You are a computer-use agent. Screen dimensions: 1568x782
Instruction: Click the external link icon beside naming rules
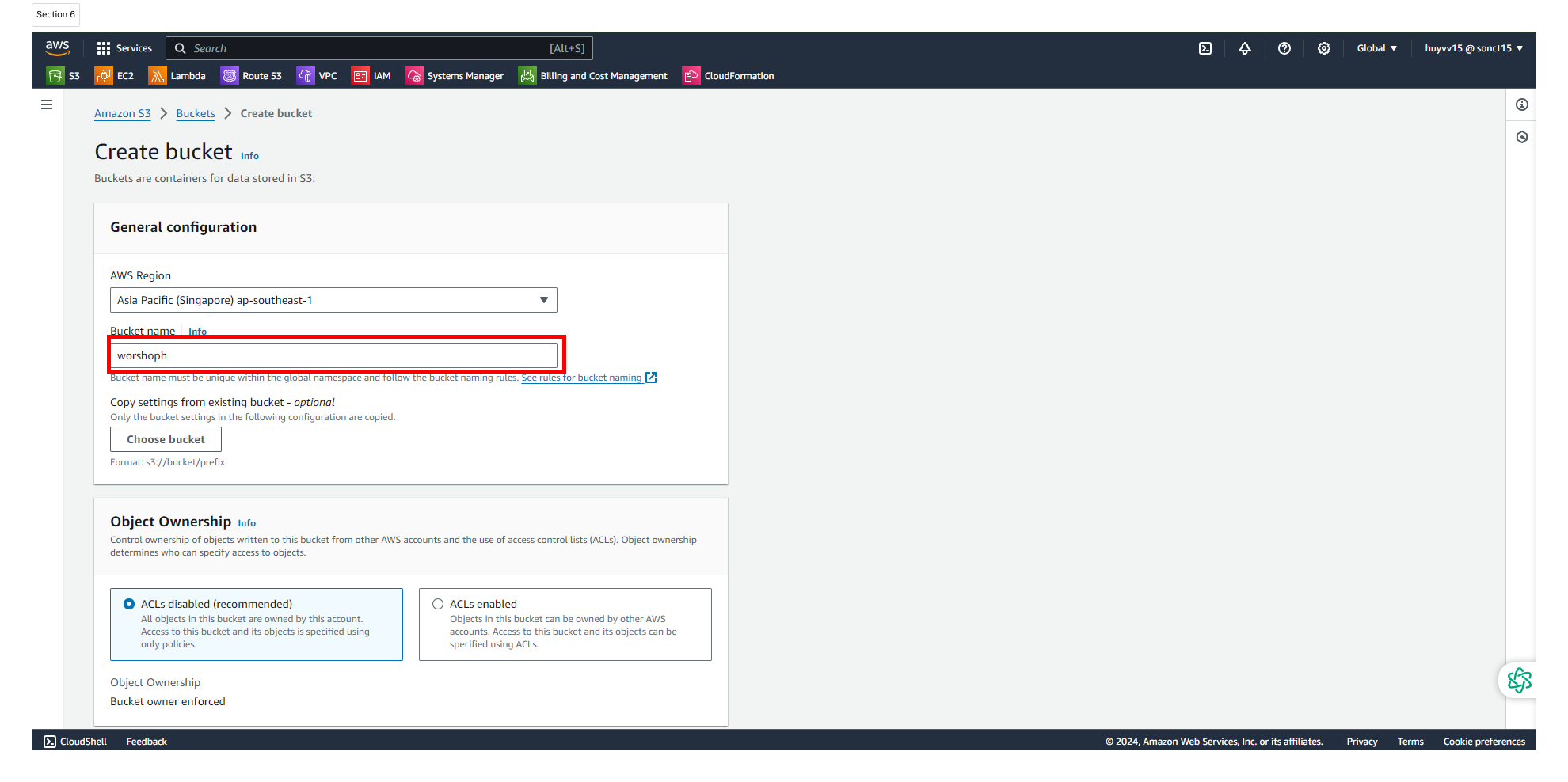pyautogui.click(x=651, y=378)
